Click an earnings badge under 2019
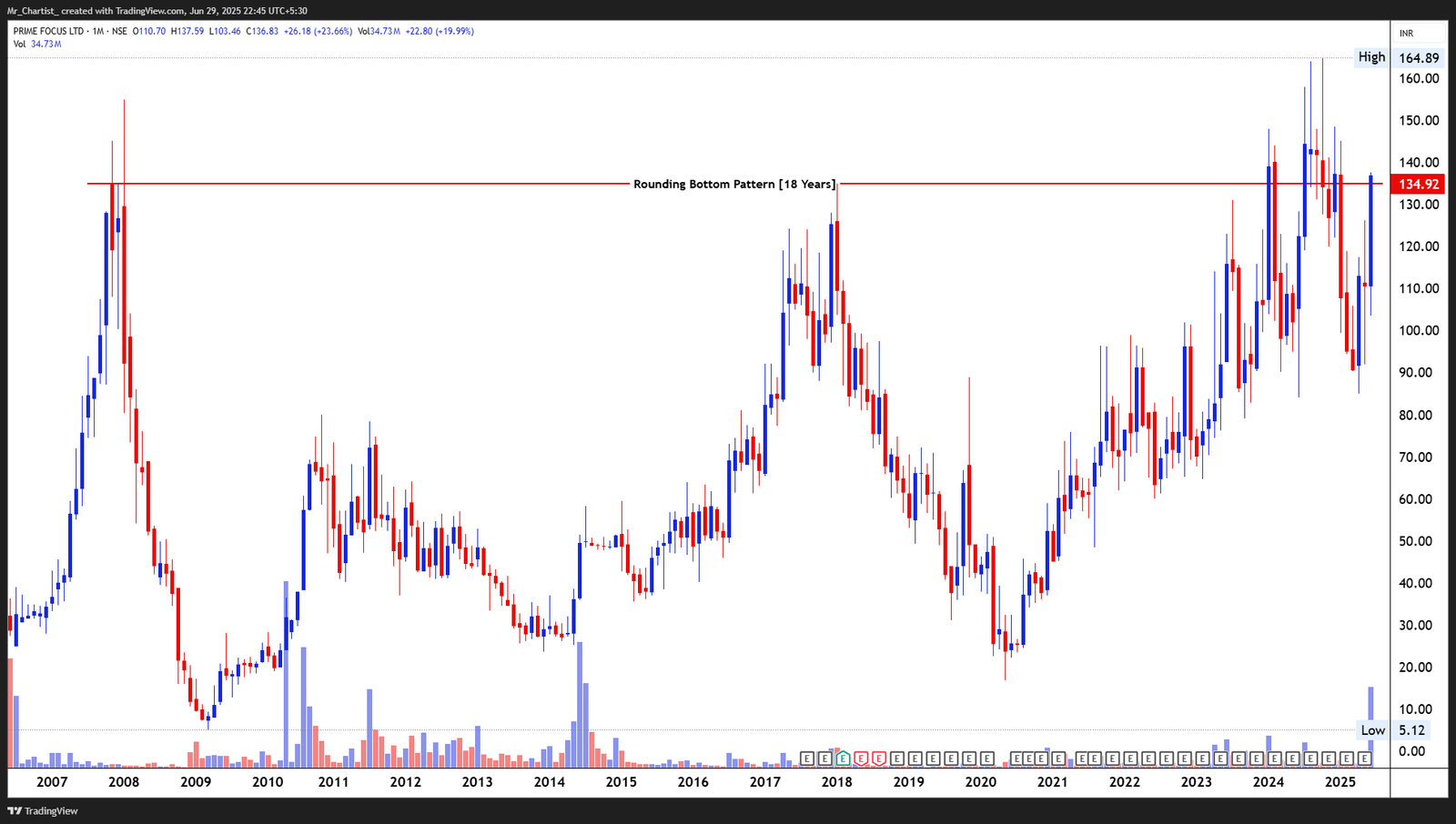The image size is (1456, 824). click(x=915, y=758)
